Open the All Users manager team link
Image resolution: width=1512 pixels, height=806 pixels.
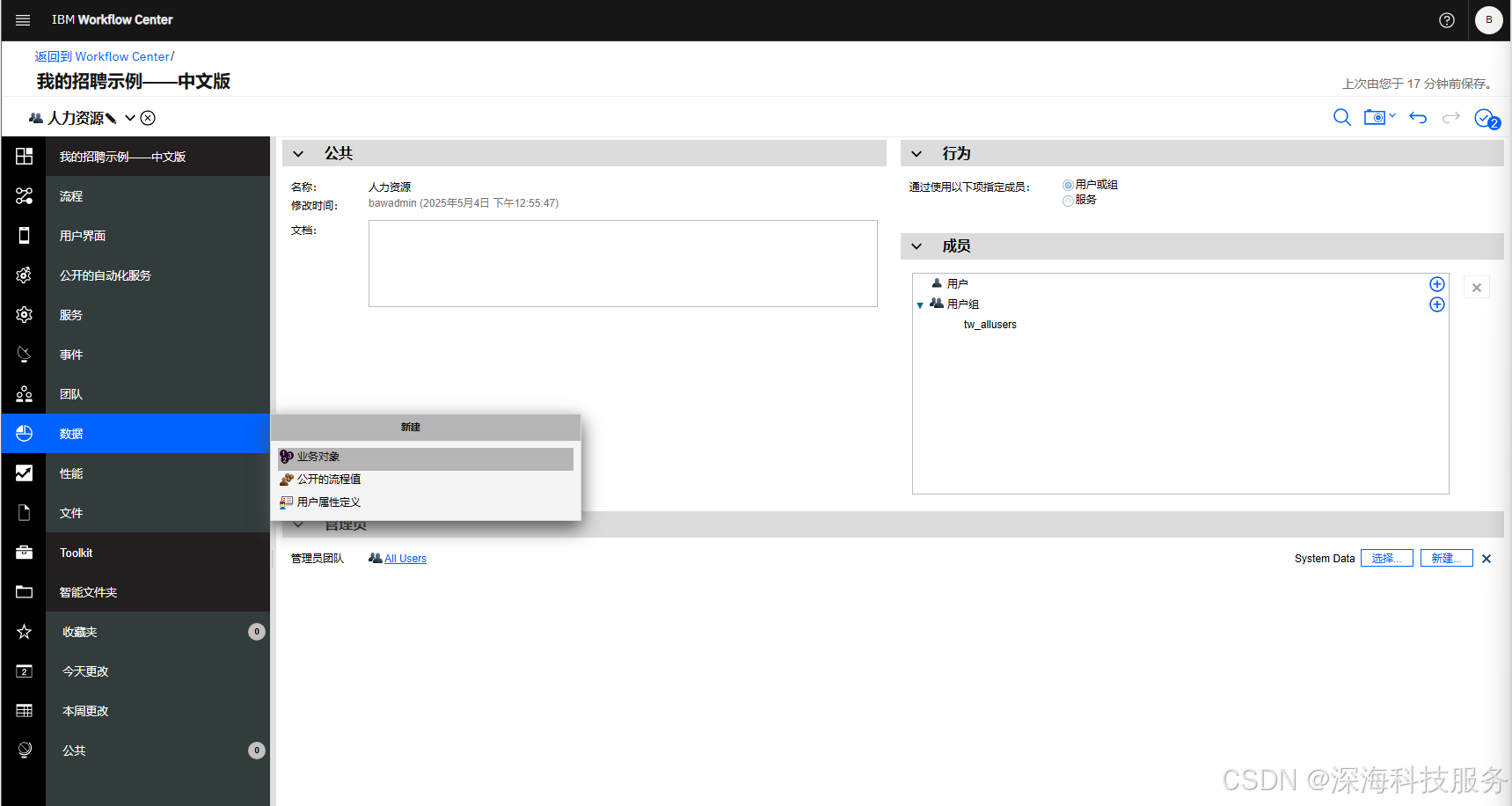(405, 559)
